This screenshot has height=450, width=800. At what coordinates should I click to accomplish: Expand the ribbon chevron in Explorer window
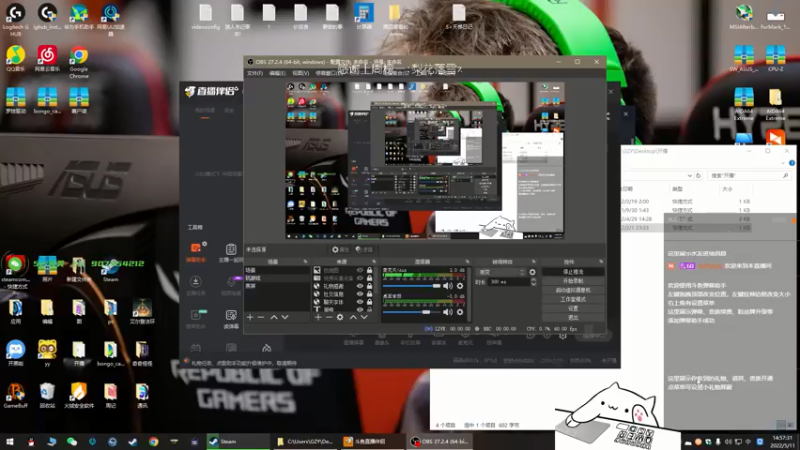pyautogui.click(x=783, y=163)
